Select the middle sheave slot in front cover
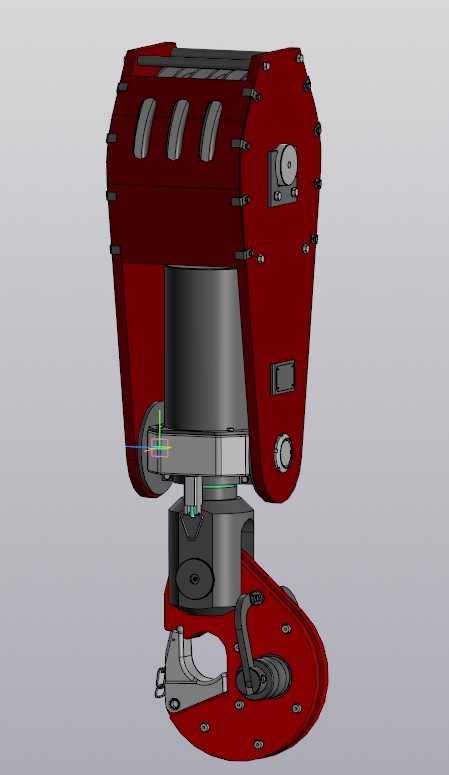The height and width of the screenshot is (775, 449). coord(178,129)
